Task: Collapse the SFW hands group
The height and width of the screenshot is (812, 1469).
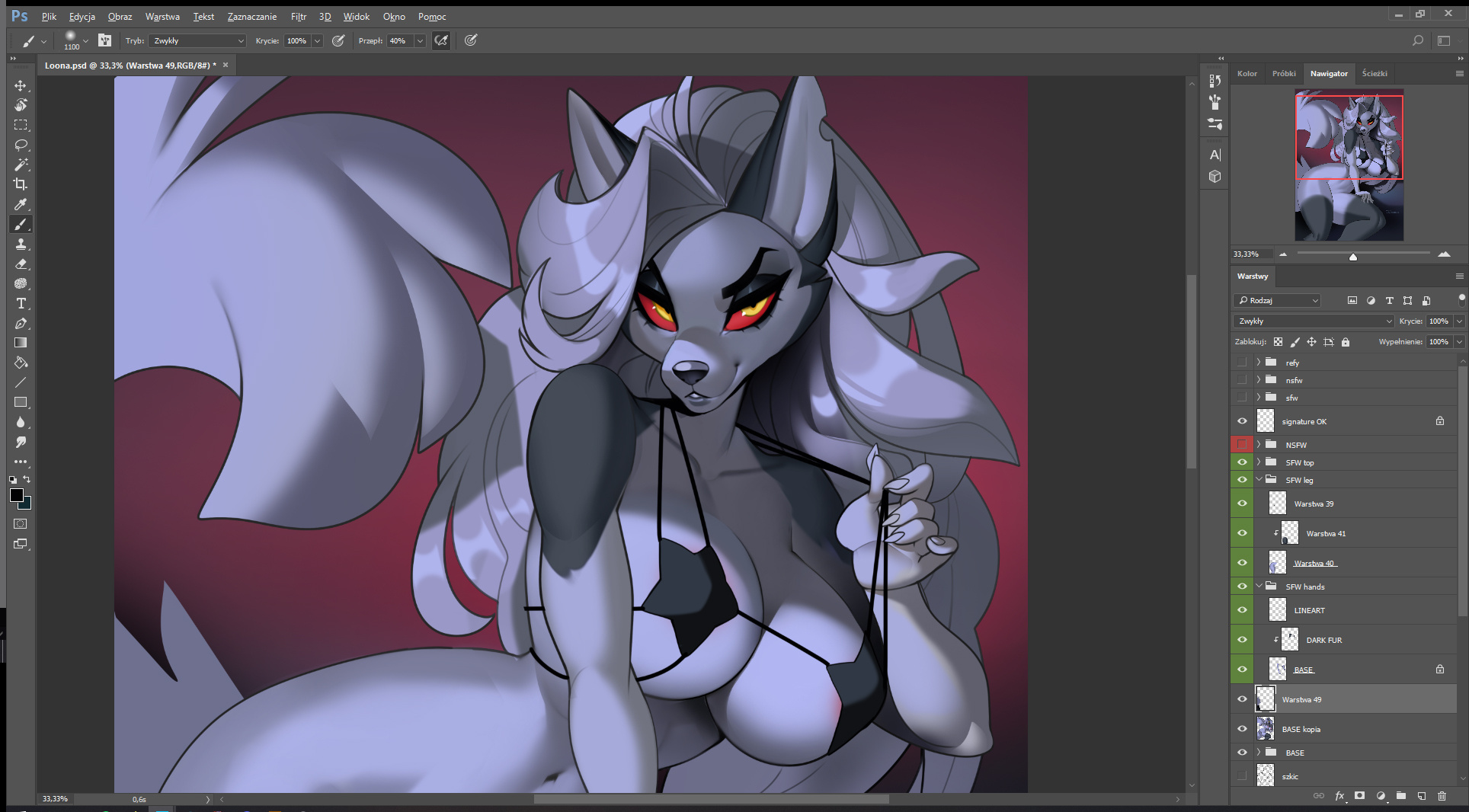Action: click(1259, 587)
